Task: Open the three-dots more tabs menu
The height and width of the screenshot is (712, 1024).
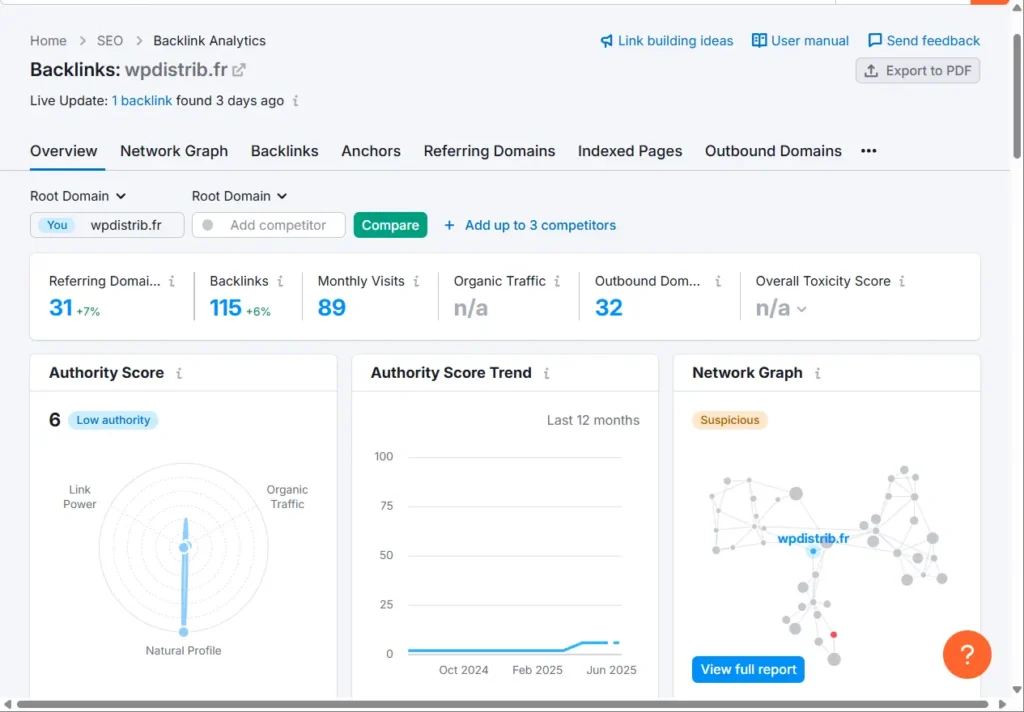Action: click(869, 151)
